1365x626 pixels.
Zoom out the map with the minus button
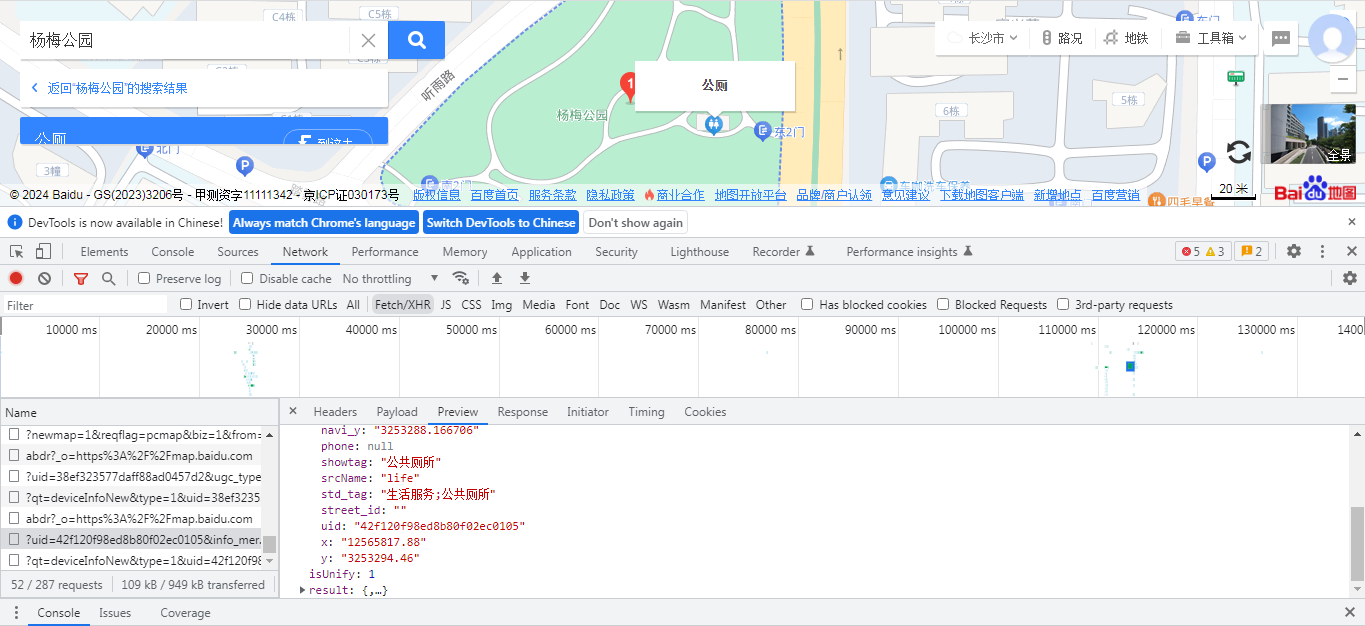(x=1345, y=80)
